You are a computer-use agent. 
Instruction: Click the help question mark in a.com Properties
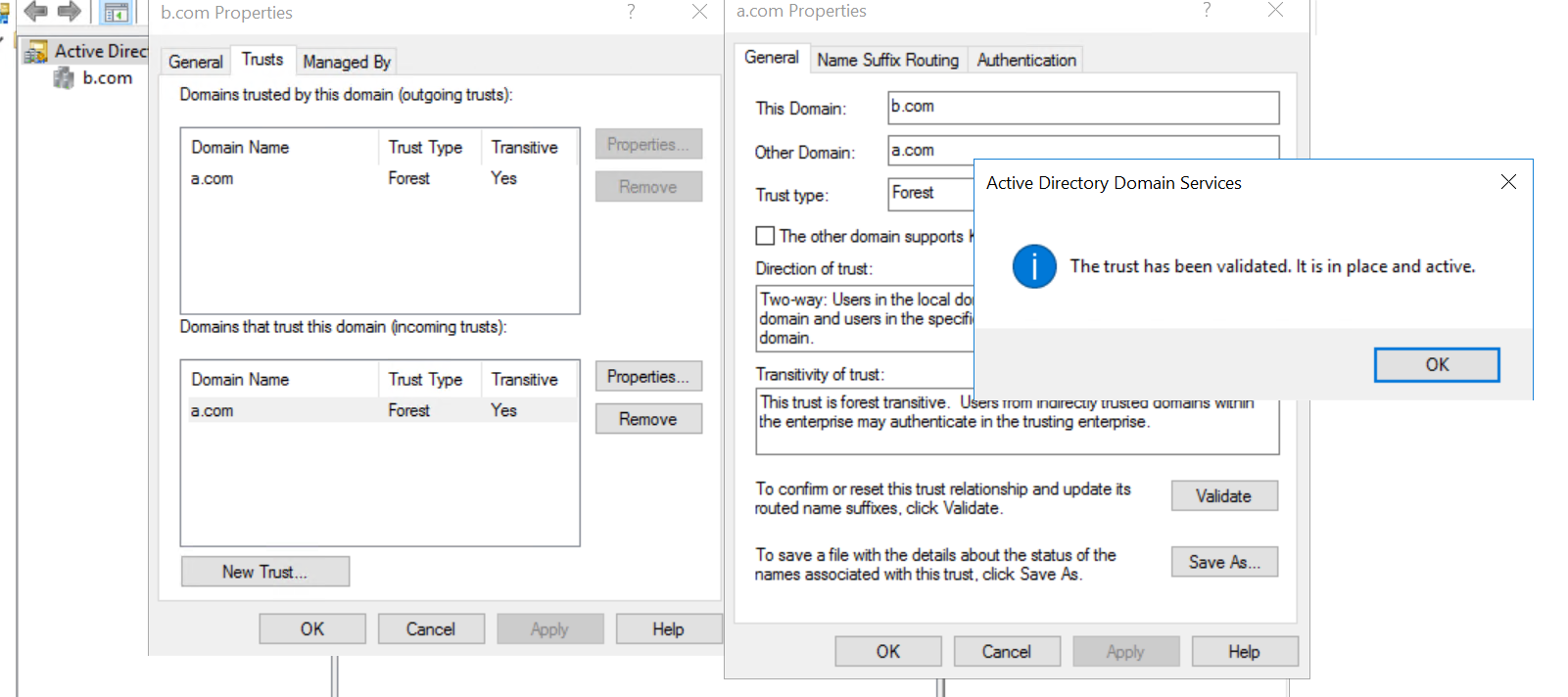pos(1207,10)
